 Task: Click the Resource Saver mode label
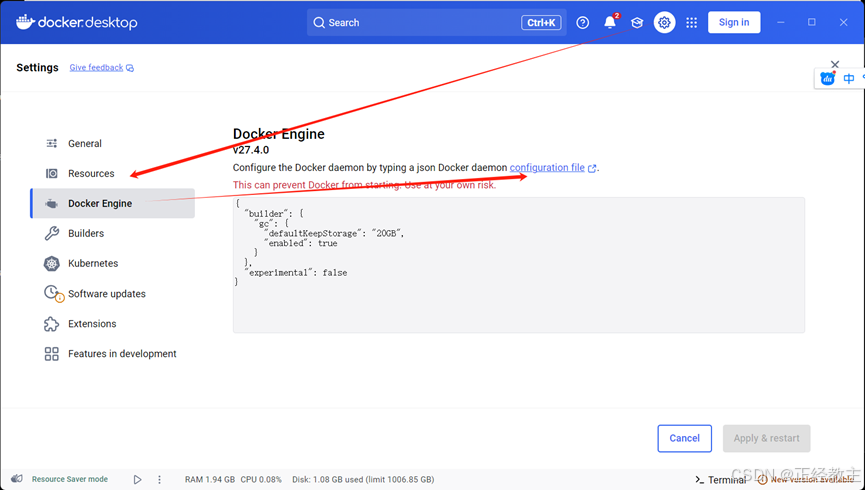(70, 479)
